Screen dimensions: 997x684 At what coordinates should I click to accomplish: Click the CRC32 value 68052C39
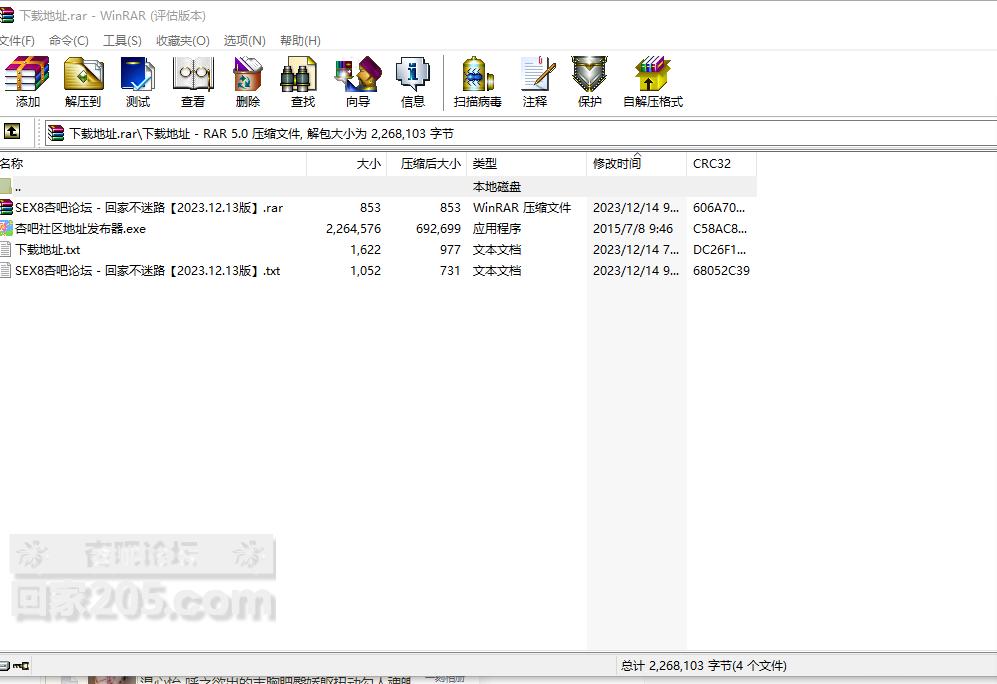(x=721, y=270)
